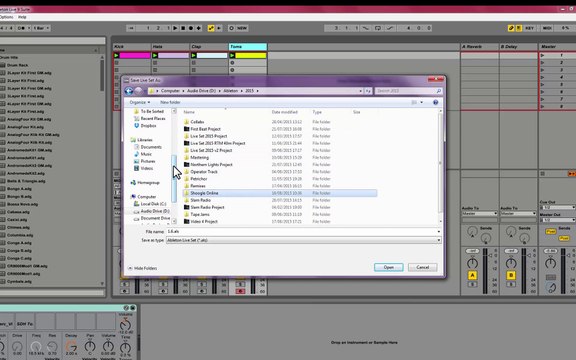Toggle B Delay track activator

[511, 275]
